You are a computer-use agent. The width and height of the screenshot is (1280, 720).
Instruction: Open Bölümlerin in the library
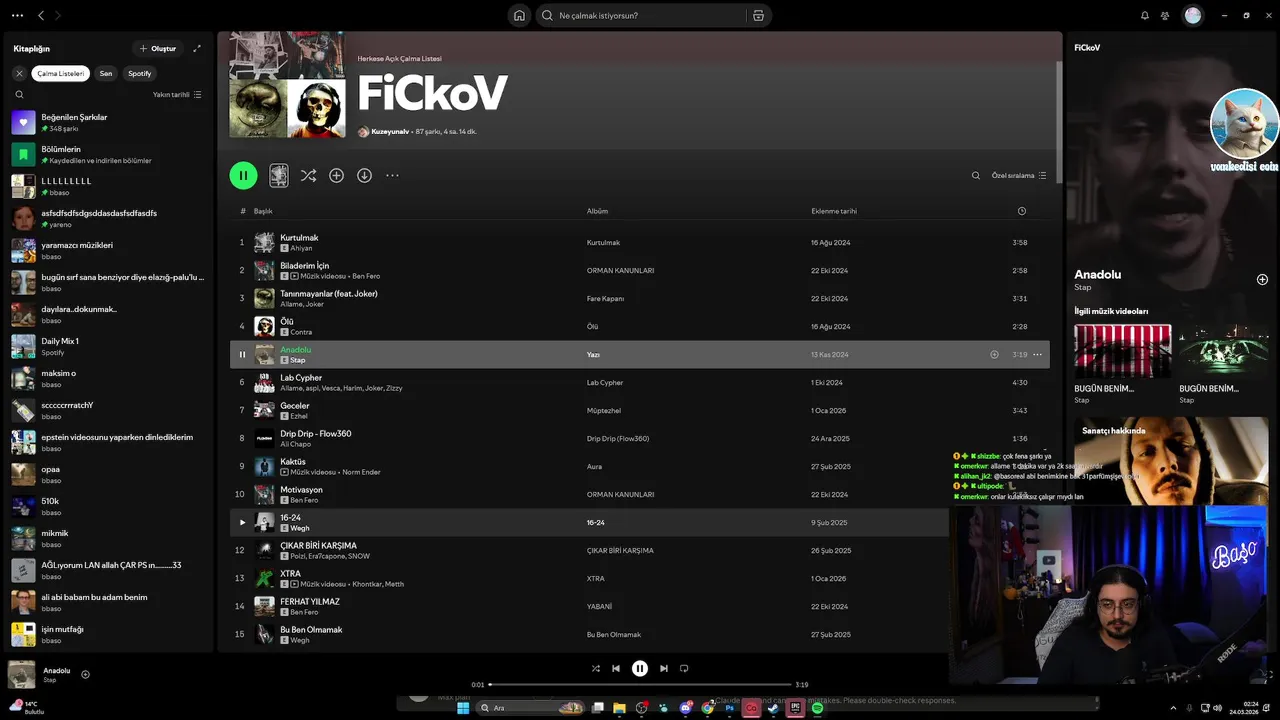tap(110, 154)
